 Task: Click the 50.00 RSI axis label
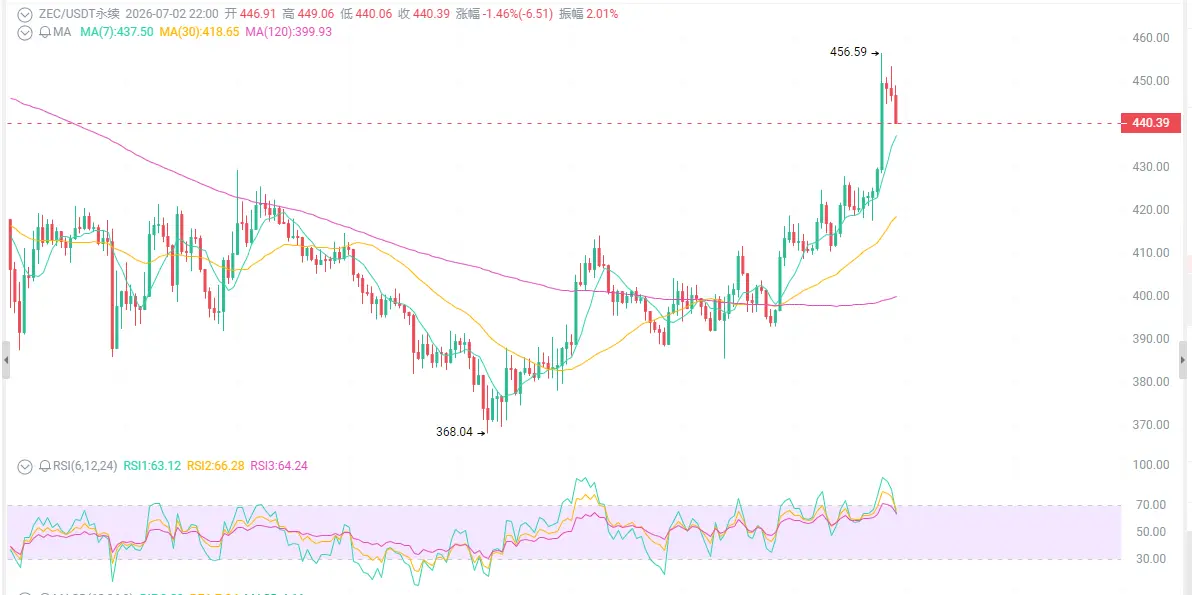point(1152,531)
